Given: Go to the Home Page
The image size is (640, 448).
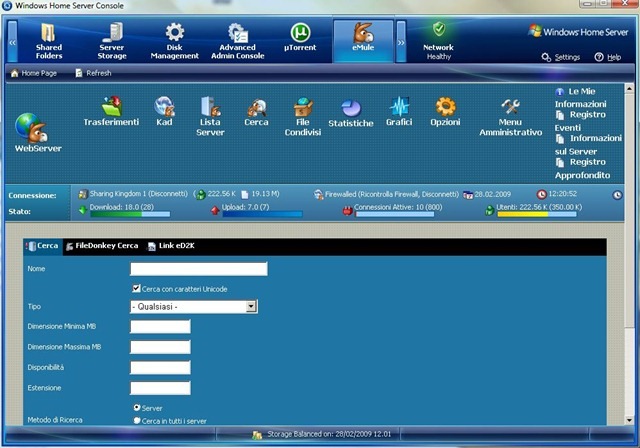Looking at the screenshot, I should [34, 73].
